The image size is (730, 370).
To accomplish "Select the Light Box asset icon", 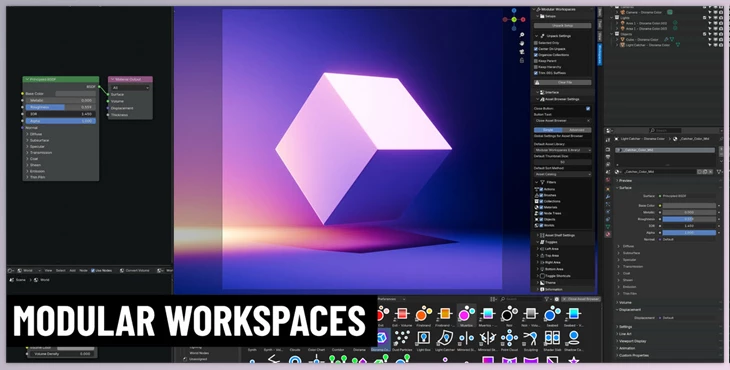I will click(x=424, y=338).
